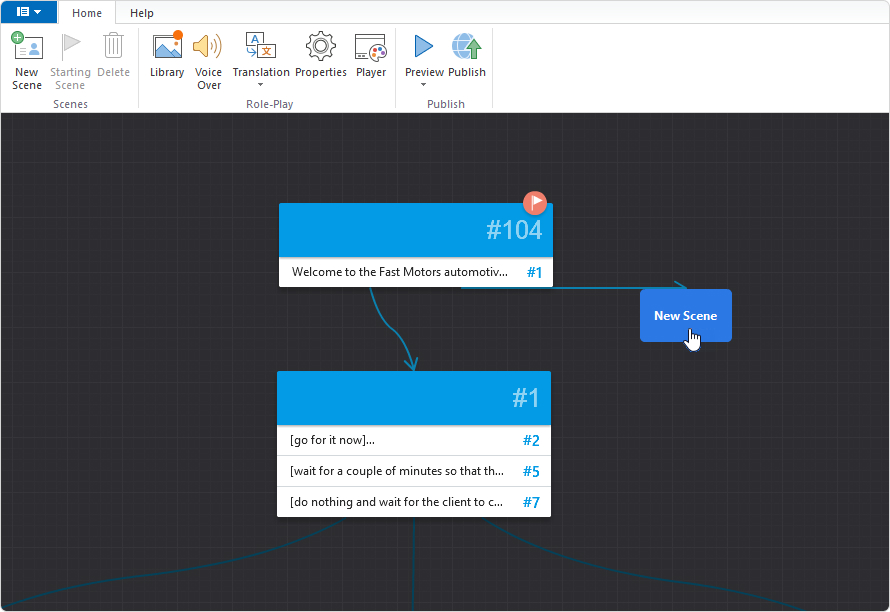Expand the Preview dropdown arrow
The image size is (890, 612).
click(424, 85)
